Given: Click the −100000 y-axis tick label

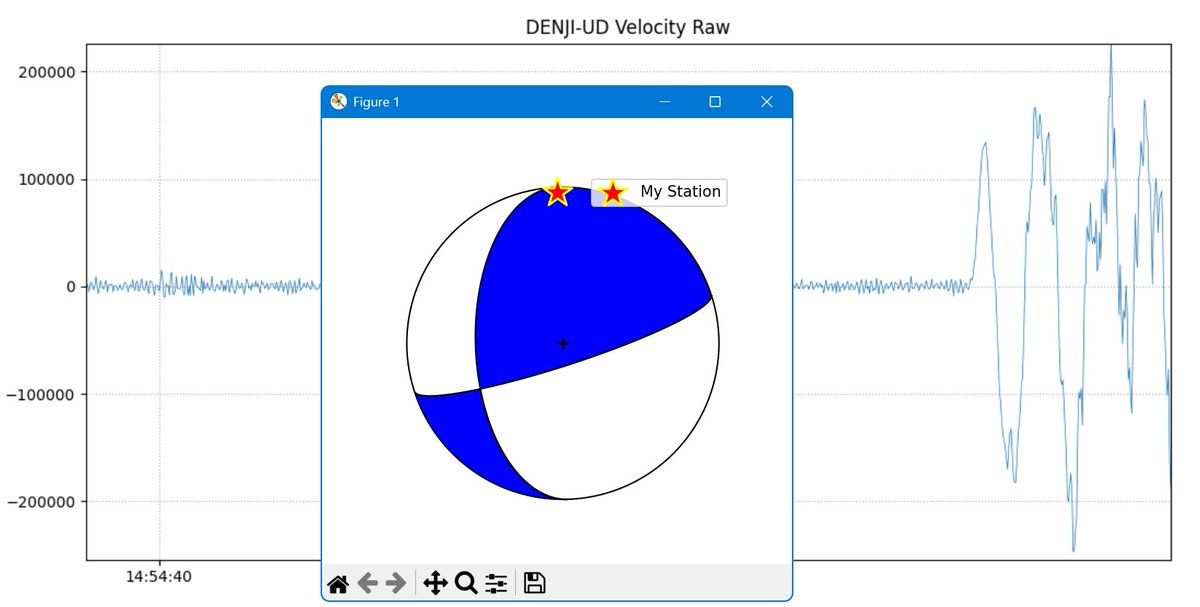Looking at the screenshot, I should tap(41, 394).
